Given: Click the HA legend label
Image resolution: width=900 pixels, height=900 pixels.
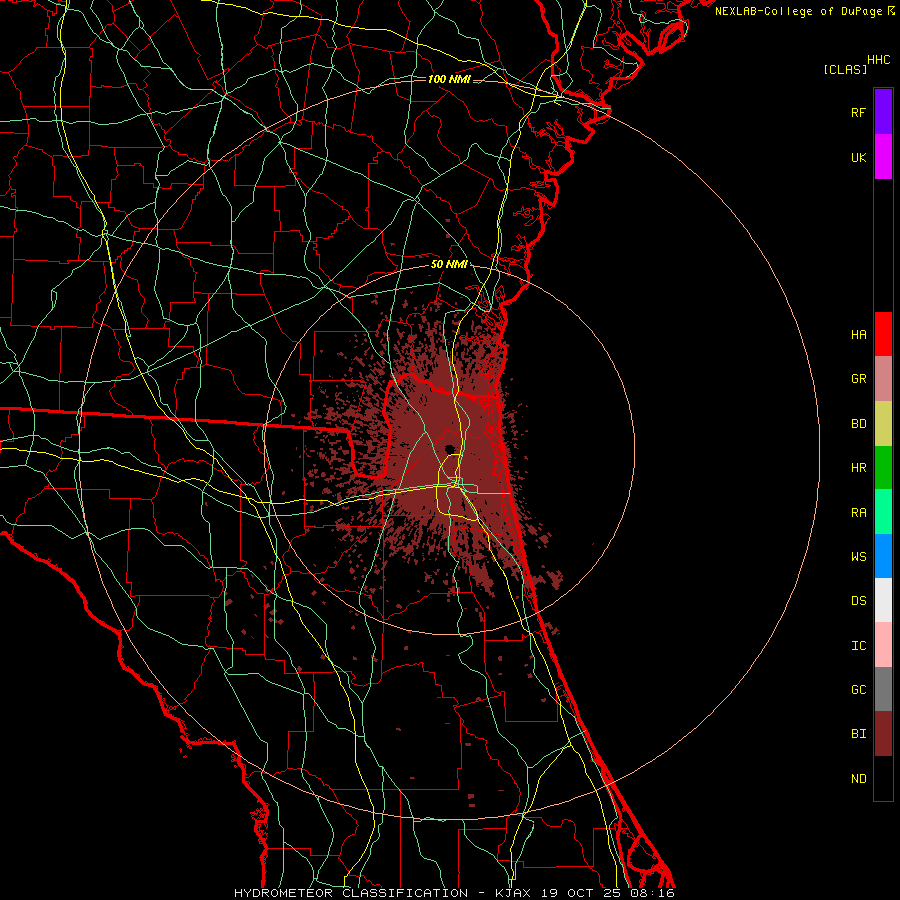Looking at the screenshot, I should 858,335.
